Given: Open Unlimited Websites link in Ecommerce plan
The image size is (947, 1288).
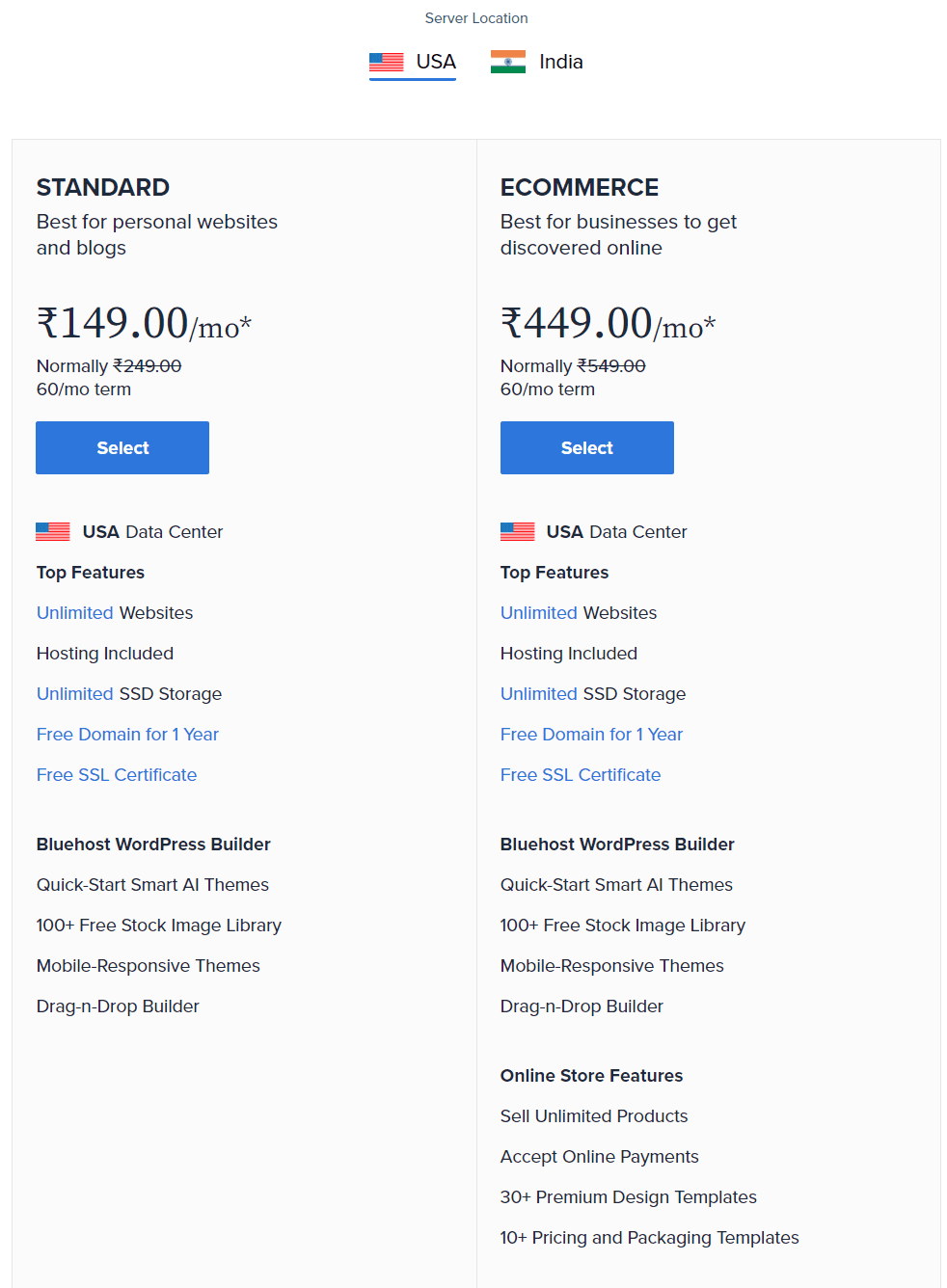Looking at the screenshot, I should 539,613.
